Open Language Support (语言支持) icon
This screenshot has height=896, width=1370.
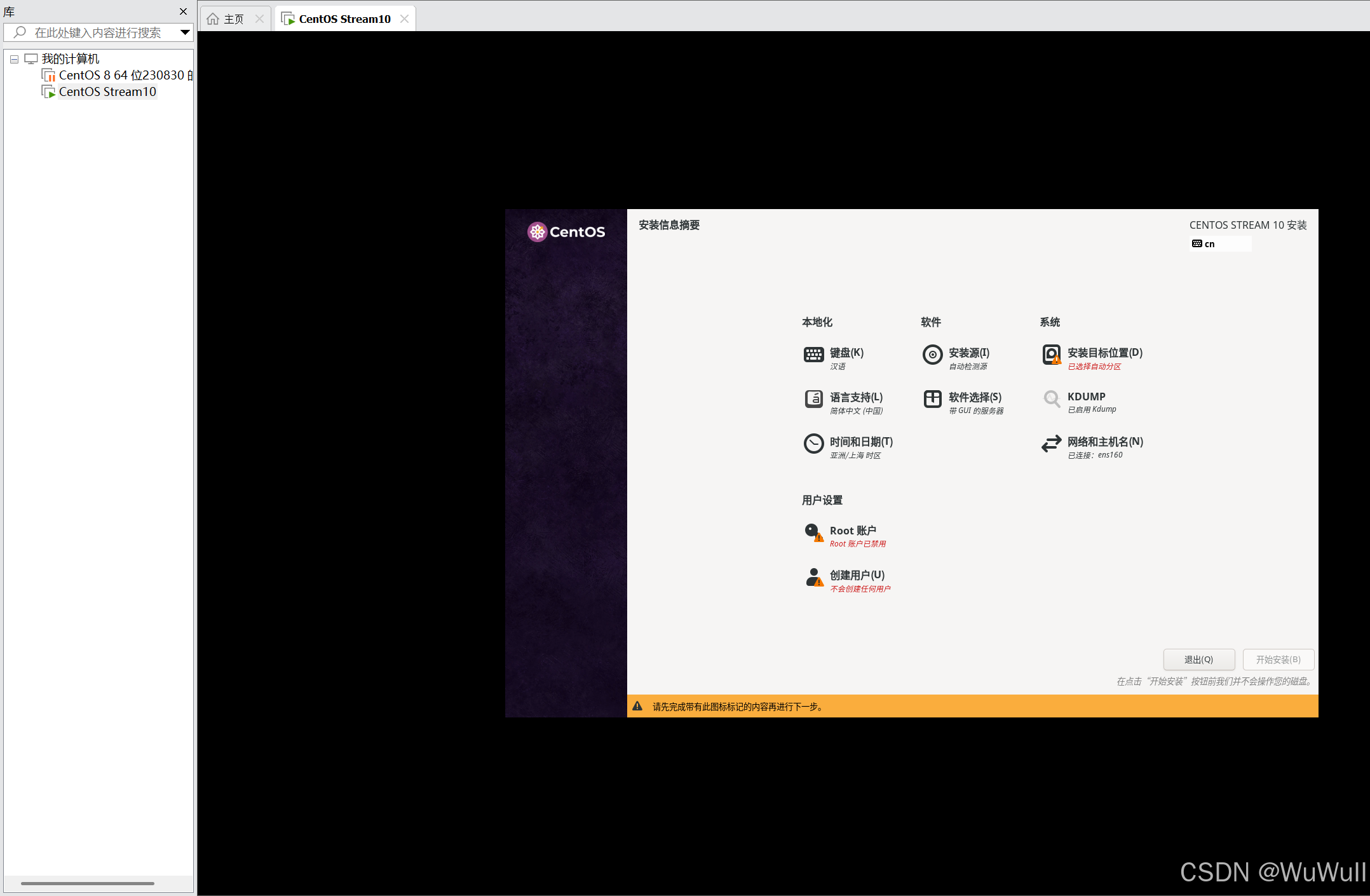point(813,399)
